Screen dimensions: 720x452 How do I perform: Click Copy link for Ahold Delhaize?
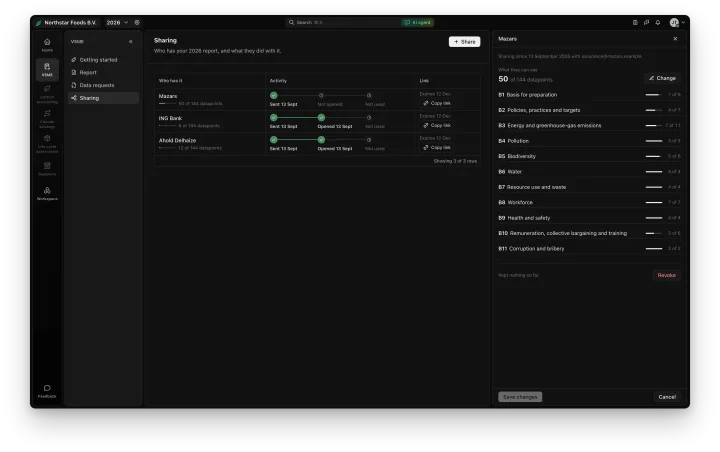(x=437, y=147)
